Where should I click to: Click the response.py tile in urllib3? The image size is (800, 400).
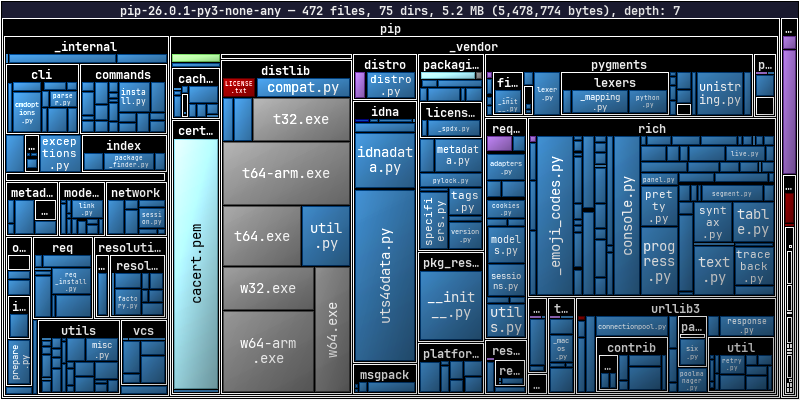(x=746, y=325)
